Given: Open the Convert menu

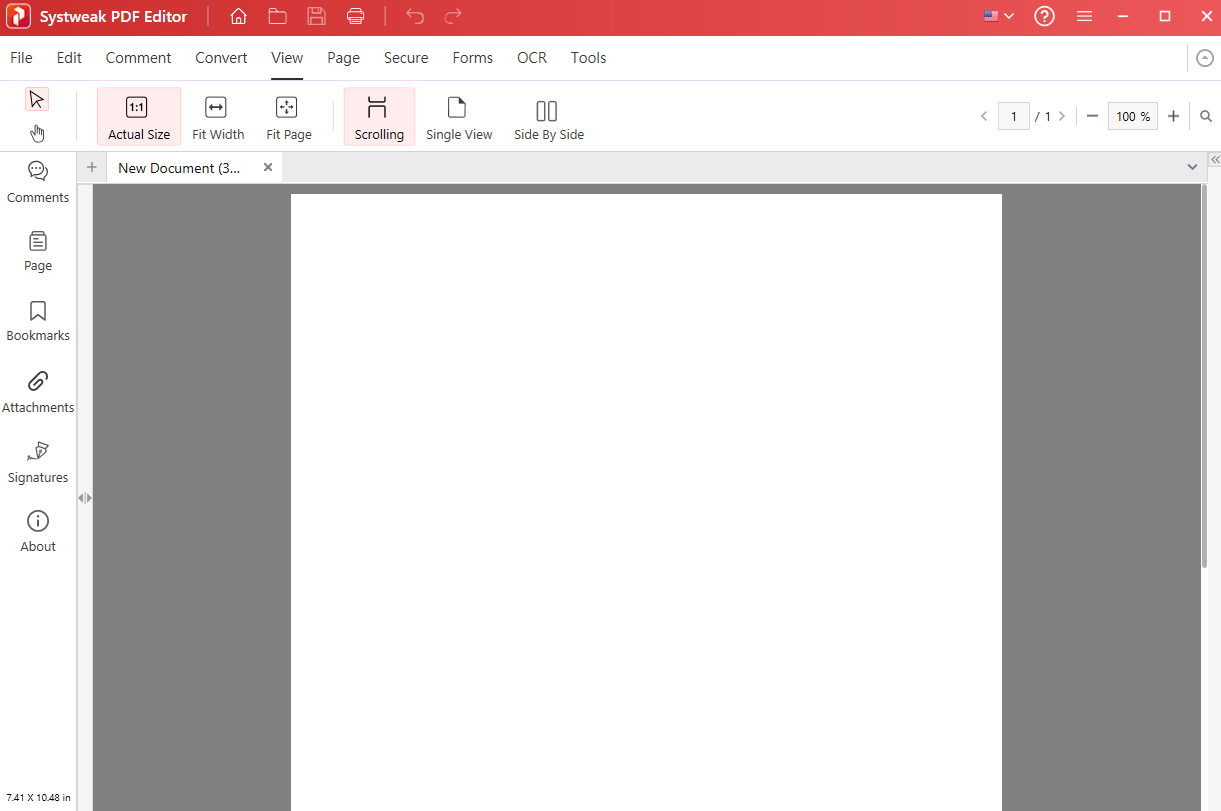Looking at the screenshot, I should 221,58.
